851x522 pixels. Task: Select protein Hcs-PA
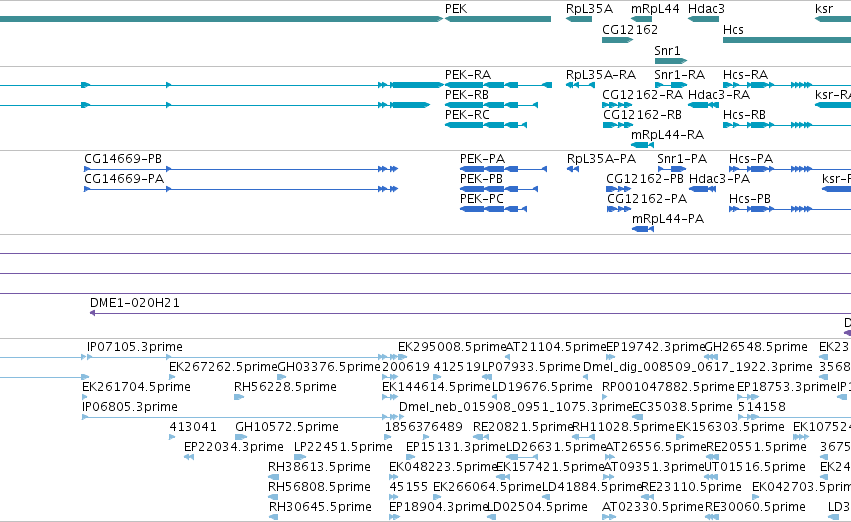751,158
